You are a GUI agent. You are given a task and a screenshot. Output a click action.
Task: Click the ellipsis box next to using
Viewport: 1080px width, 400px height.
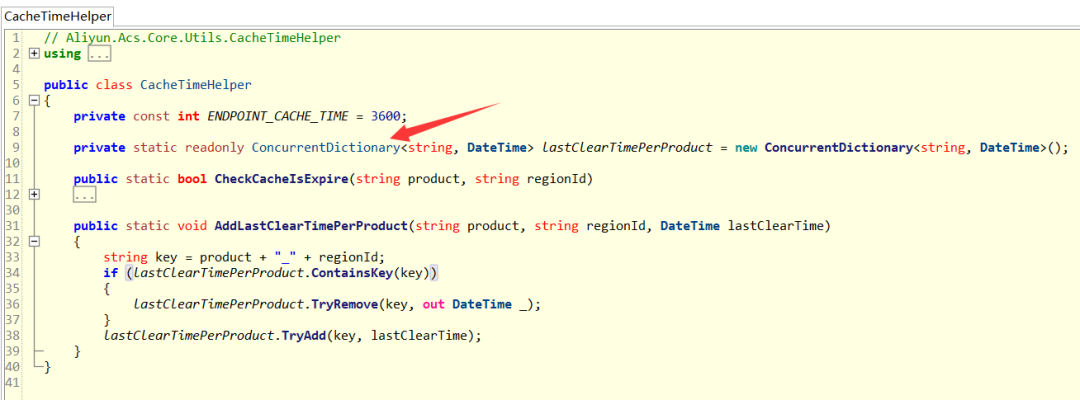click(x=99, y=54)
